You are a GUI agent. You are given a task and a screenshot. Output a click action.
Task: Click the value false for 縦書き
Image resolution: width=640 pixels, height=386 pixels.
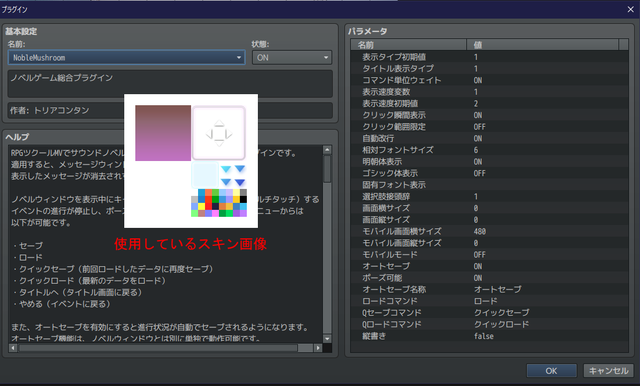tap(484, 336)
